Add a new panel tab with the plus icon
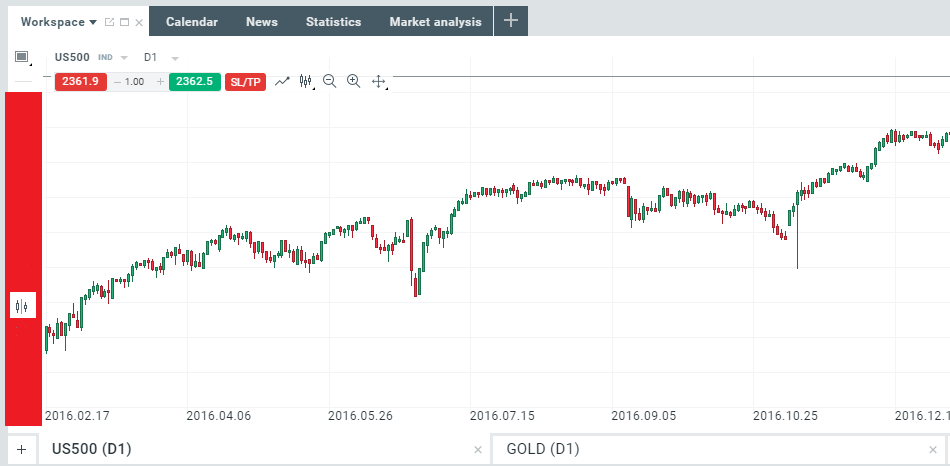Viewport: 950px width, 466px height. [510, 21]
